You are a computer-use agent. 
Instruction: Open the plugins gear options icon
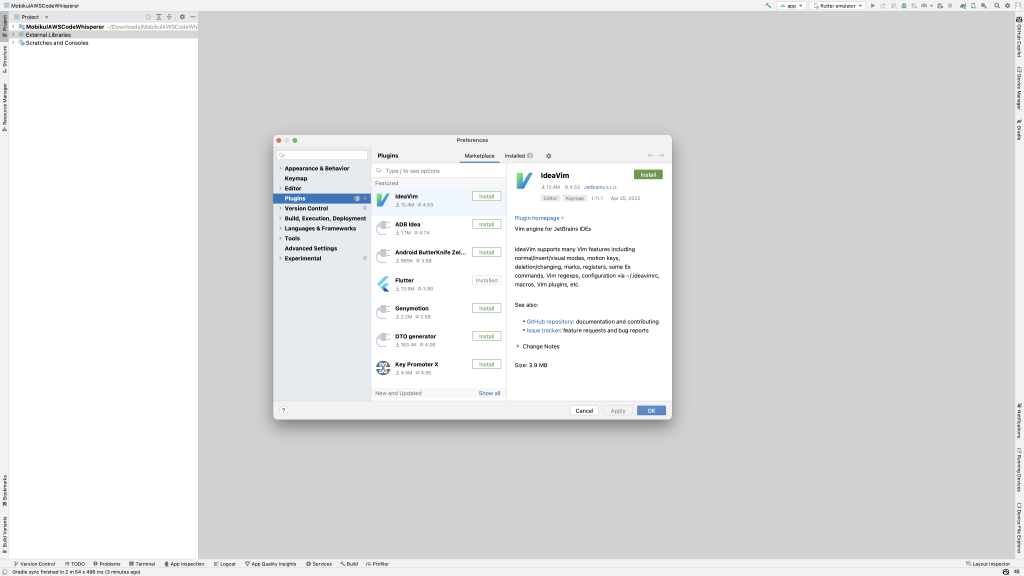pyautogui.click(x=549, y=156)
